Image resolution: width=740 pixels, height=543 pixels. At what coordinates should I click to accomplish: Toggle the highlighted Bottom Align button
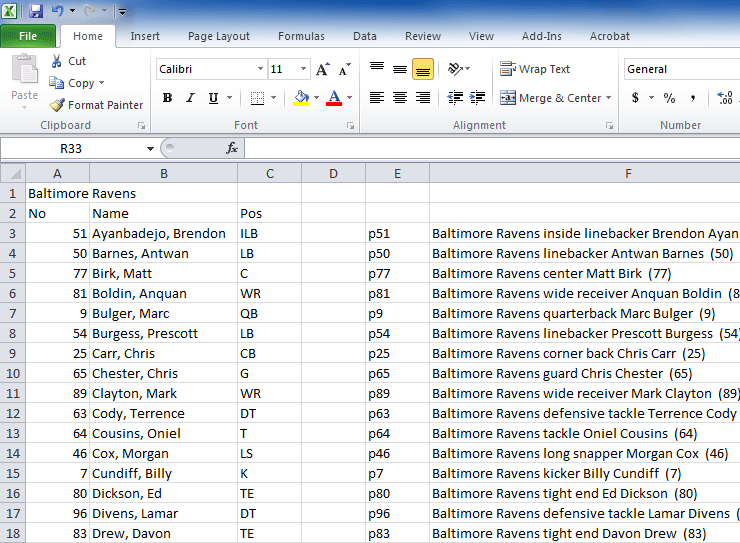pyautogui.click(x=423, y=69)
